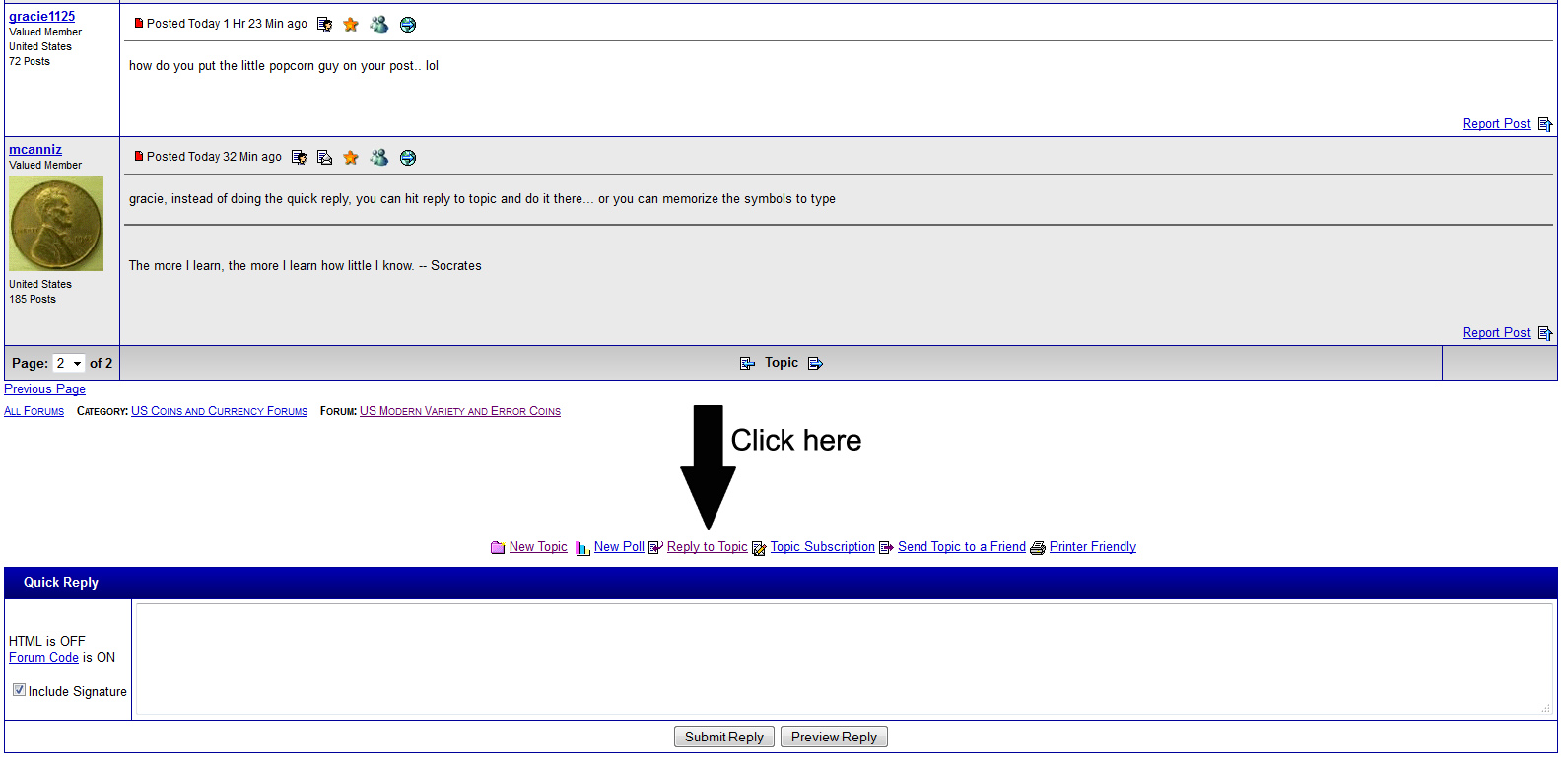This screenshot has width=1568, height=775.
Task: Click Report Post icon on mcanniz's post
Action: coord(1544,333)
